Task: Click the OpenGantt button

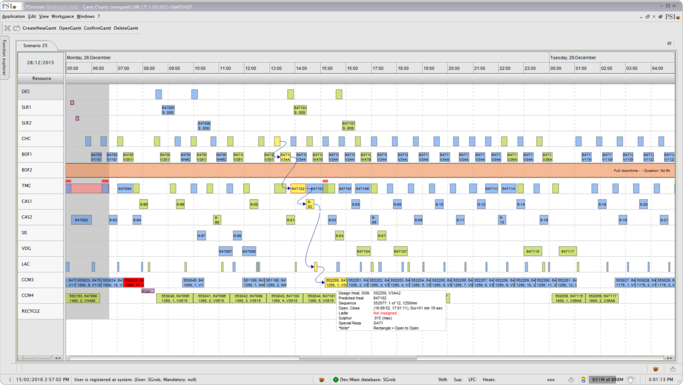Action: coord(70,28)
